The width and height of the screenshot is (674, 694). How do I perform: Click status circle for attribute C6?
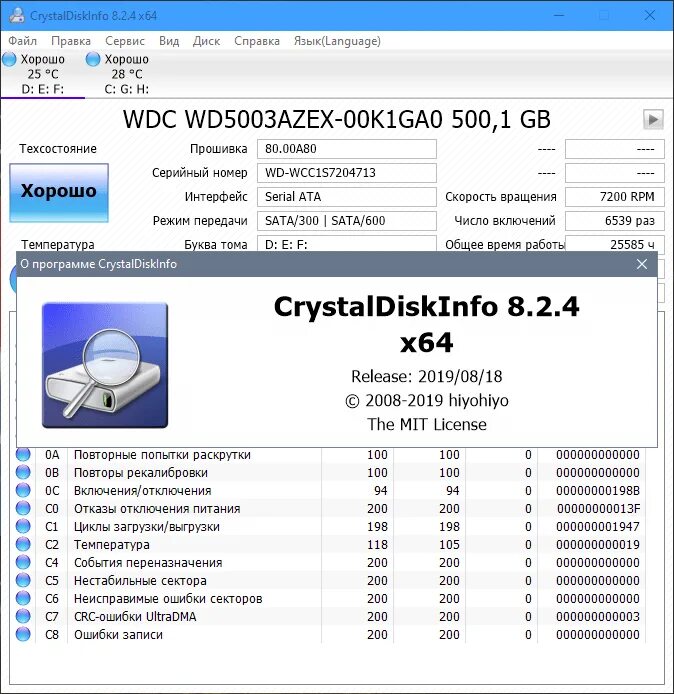(x=23, y=598)
